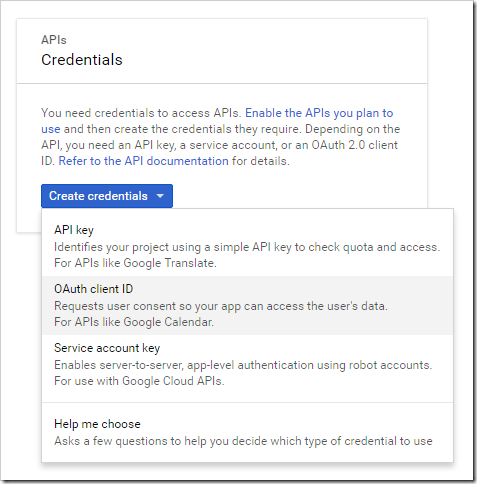The width and height of the screenshot is (477, 484).
Task: Click the "For APIs like Google Calendar" line
Action: coord(134,322)
